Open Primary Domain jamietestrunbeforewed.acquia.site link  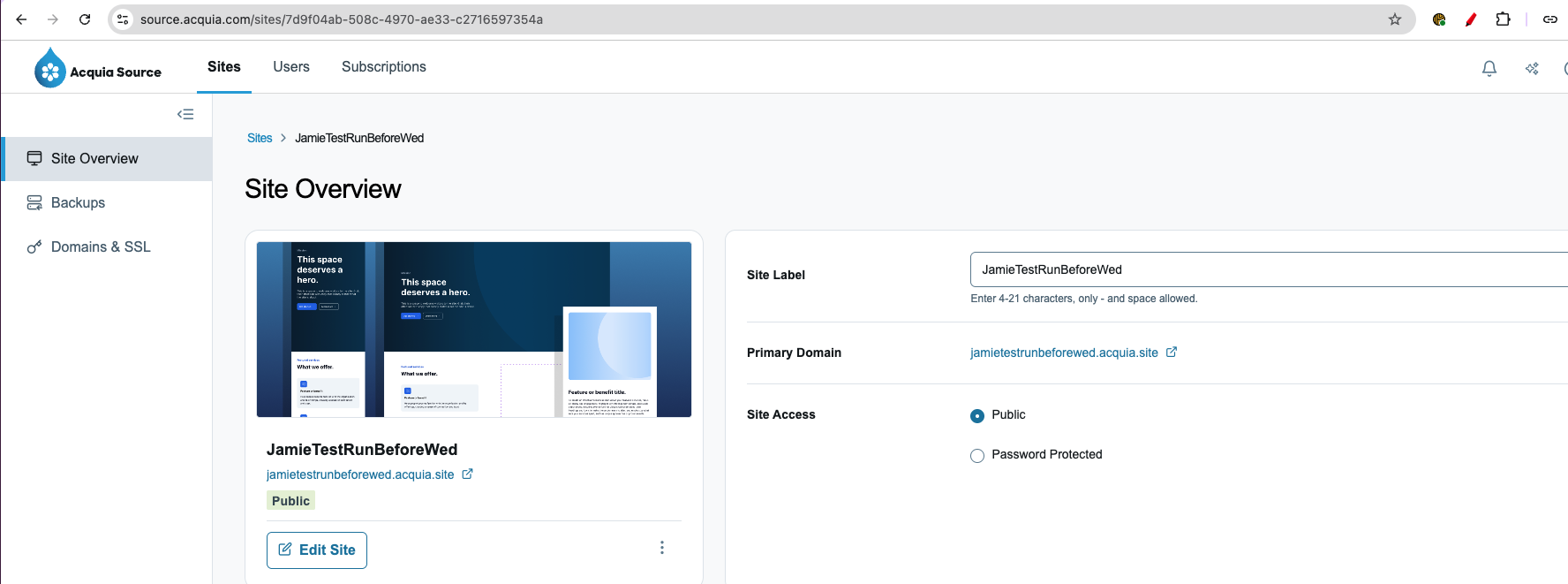[x=1064, y=353]
